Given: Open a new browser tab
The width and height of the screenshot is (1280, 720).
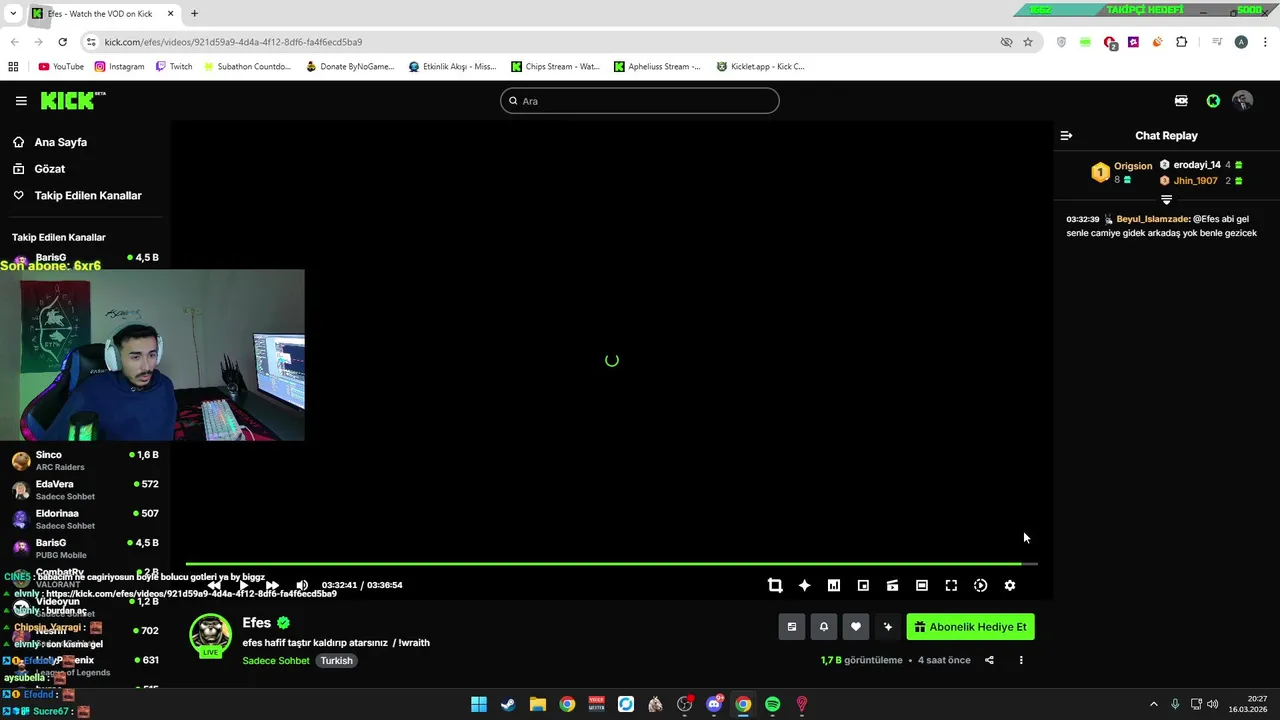Looking at the screenshot, I should click(194, 14).
